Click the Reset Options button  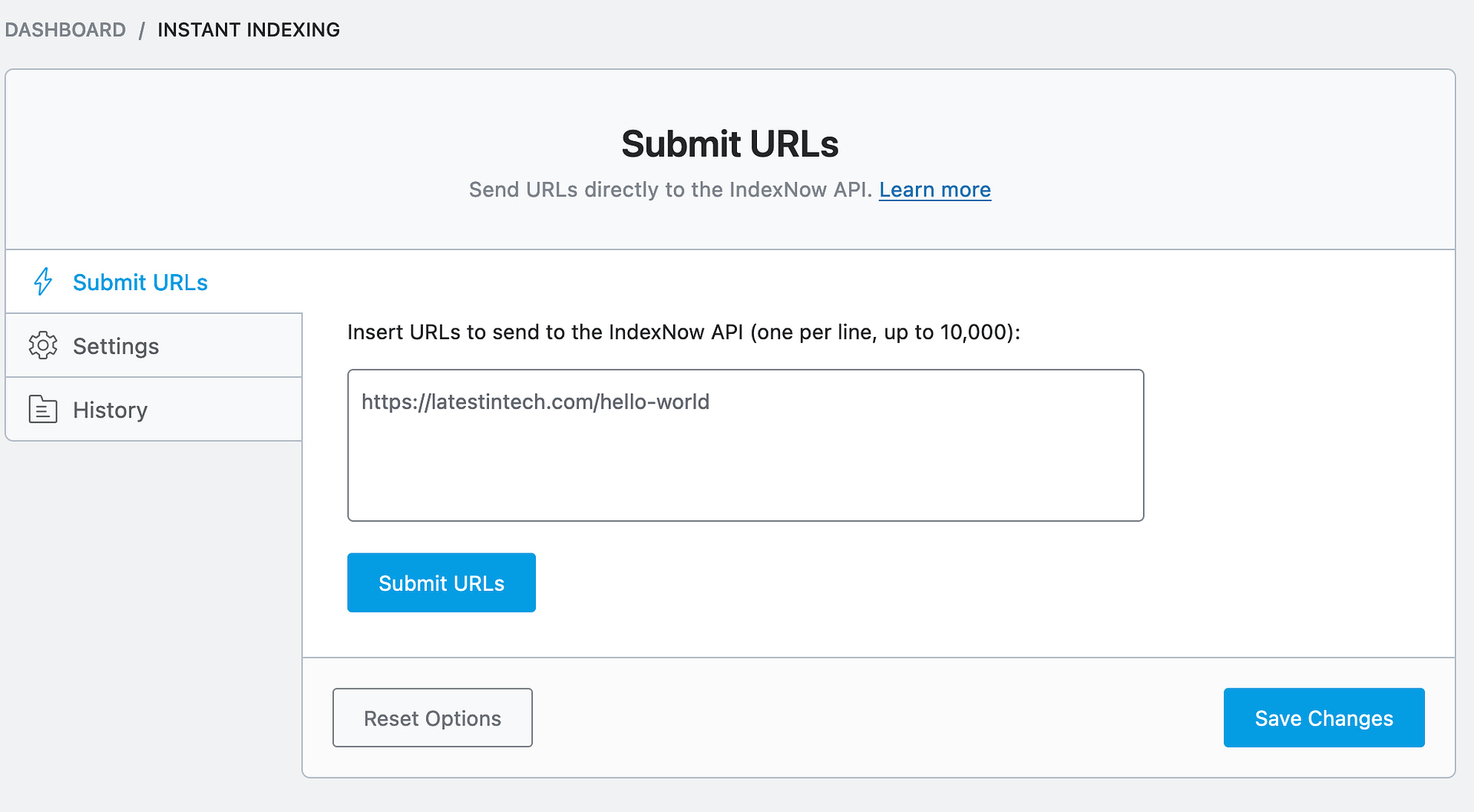click(432, 718)
